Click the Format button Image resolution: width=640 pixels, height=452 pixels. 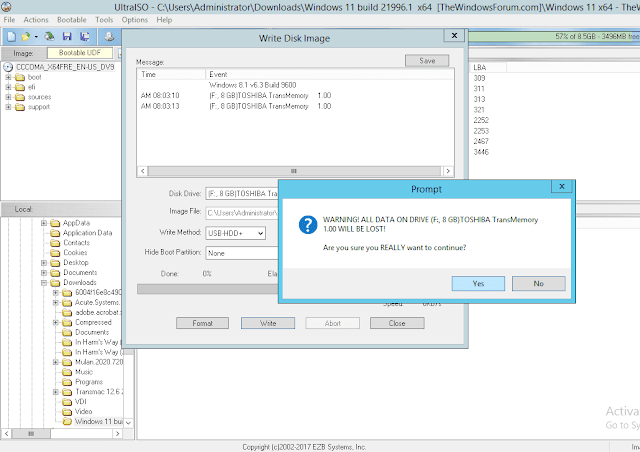click(x=202, y=323)
